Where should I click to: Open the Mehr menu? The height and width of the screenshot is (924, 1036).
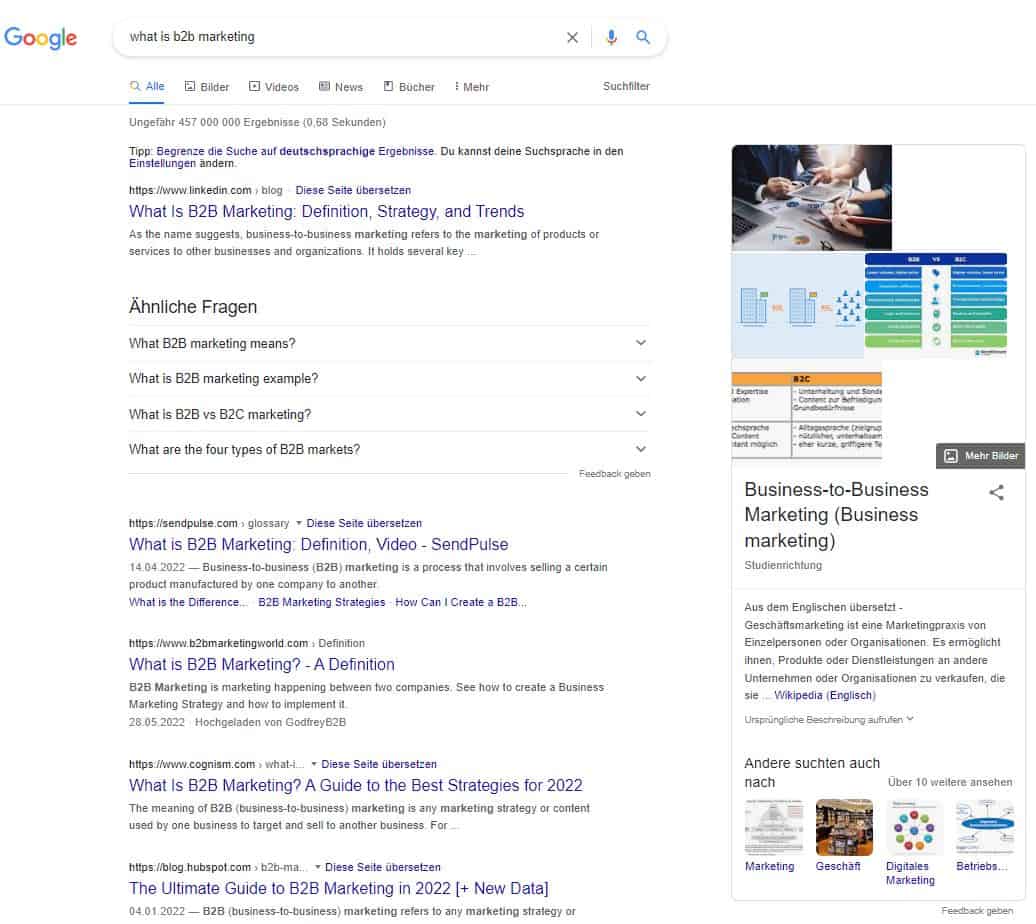pyautogui.click(x=472, y=87)
